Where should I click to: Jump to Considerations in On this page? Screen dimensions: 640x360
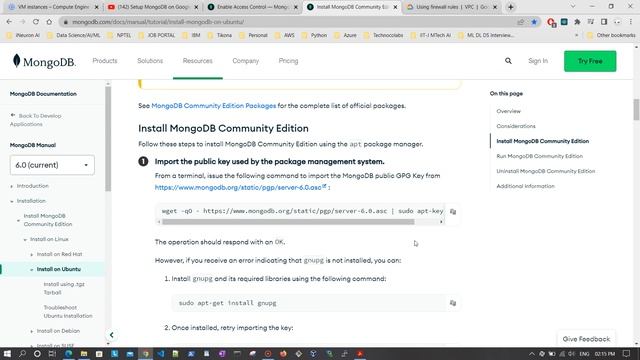pos(516,126)
